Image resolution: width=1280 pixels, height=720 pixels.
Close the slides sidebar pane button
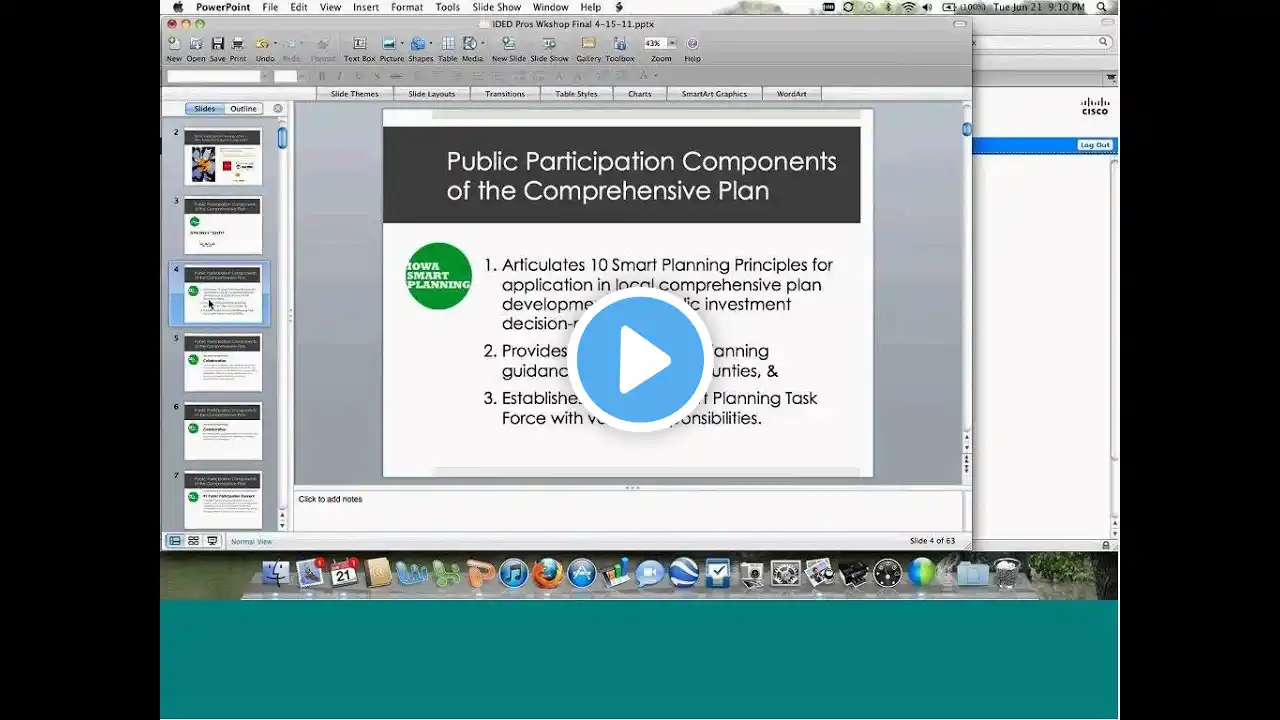pos(278,109)
